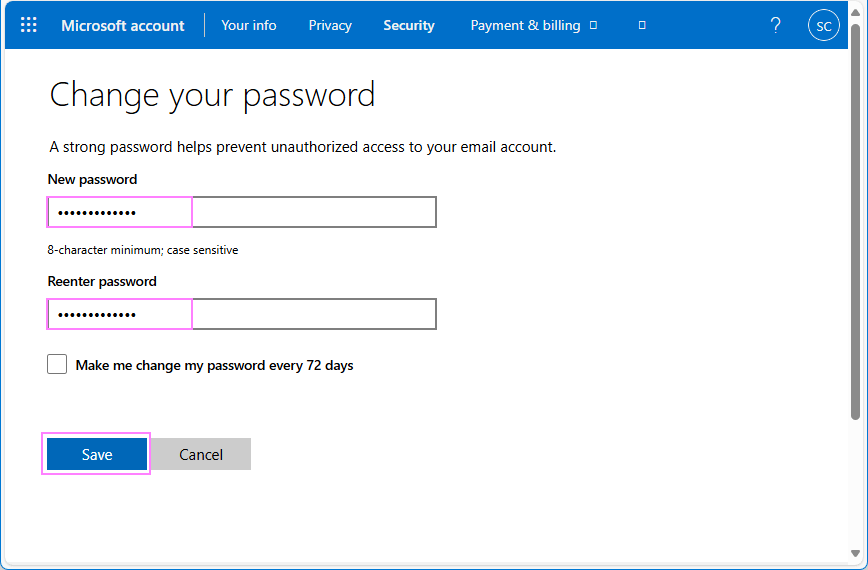The image size is (868, 570).
Task: Click the 8-character minimum hint text
Action: pyautogui.click(x=143, y=250)
